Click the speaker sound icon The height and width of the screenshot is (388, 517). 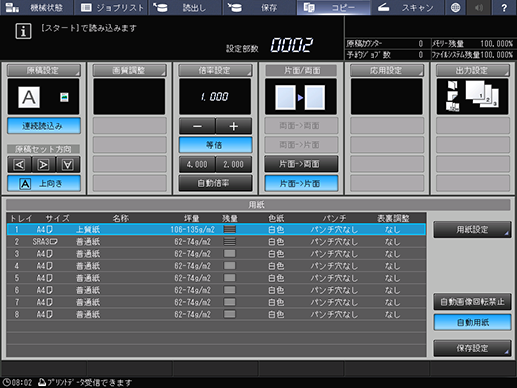479,7
